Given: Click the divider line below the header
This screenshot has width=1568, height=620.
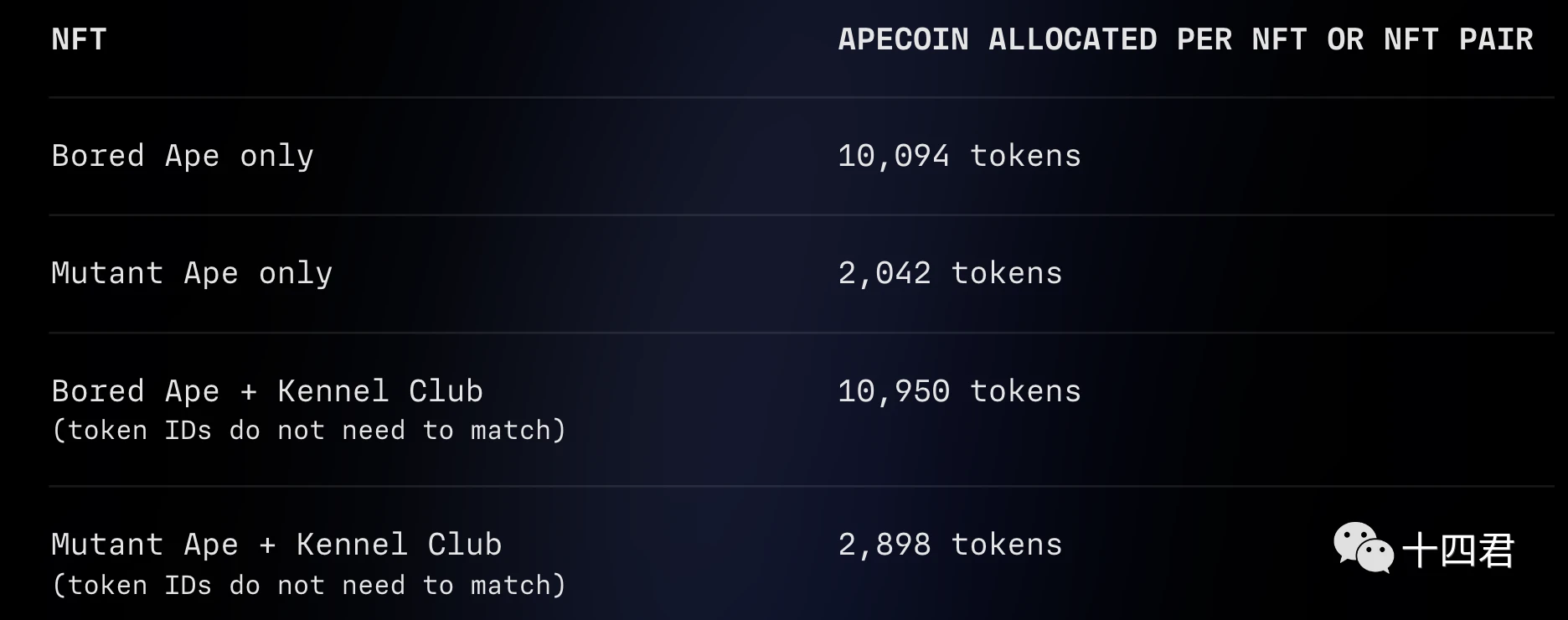Looking at the screenshot, I should click(x=802, y=97).
